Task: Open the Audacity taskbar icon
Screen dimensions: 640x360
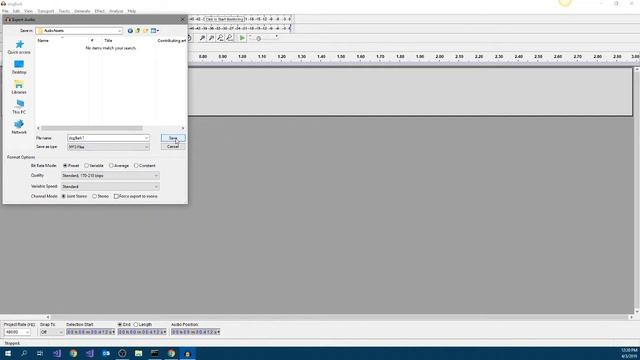Action: point(187,353)
